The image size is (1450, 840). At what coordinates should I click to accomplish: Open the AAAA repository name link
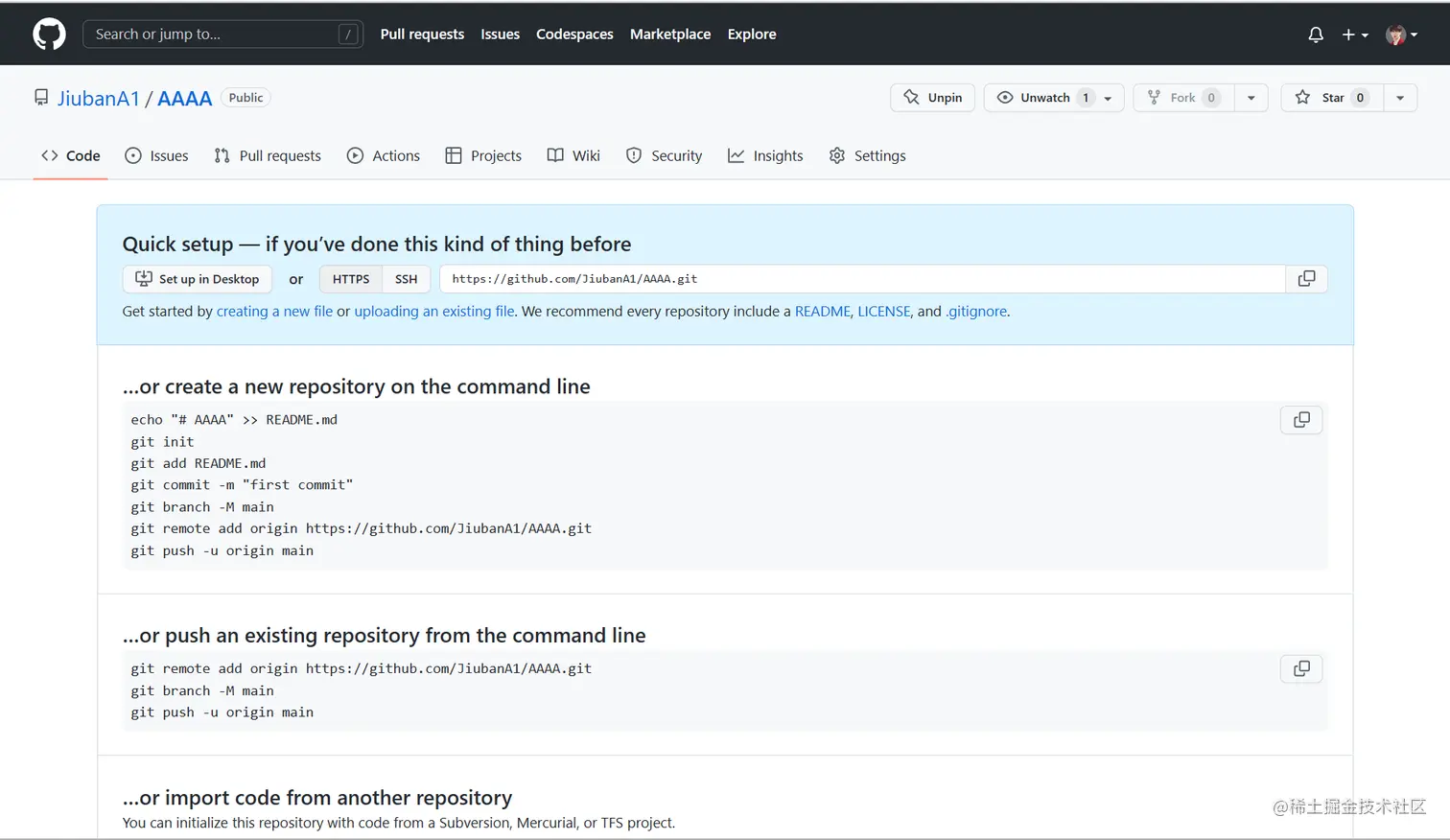184,98
